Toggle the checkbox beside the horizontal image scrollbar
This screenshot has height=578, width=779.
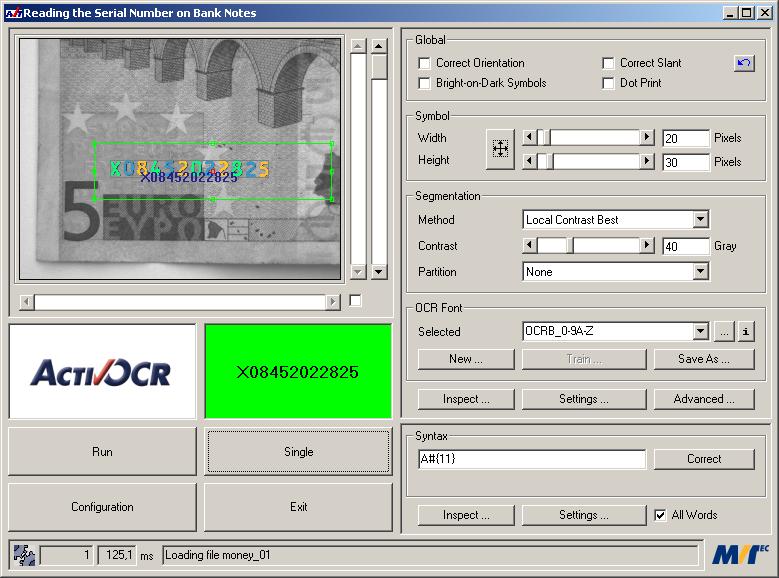(355, 300)
